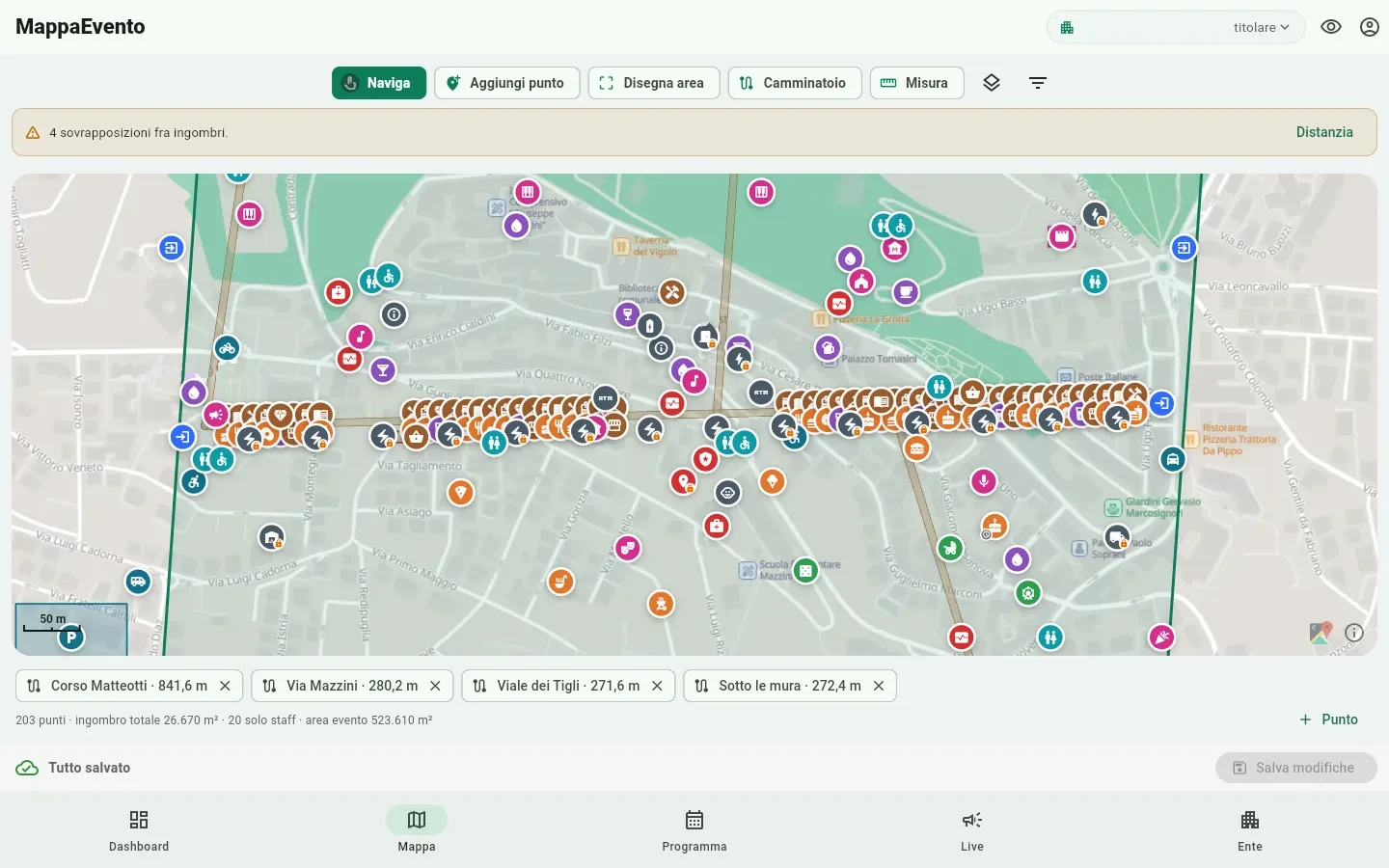Toggle the eye preview icon
This screenshot has width=1389, height=868.
tap(1331, 27)
